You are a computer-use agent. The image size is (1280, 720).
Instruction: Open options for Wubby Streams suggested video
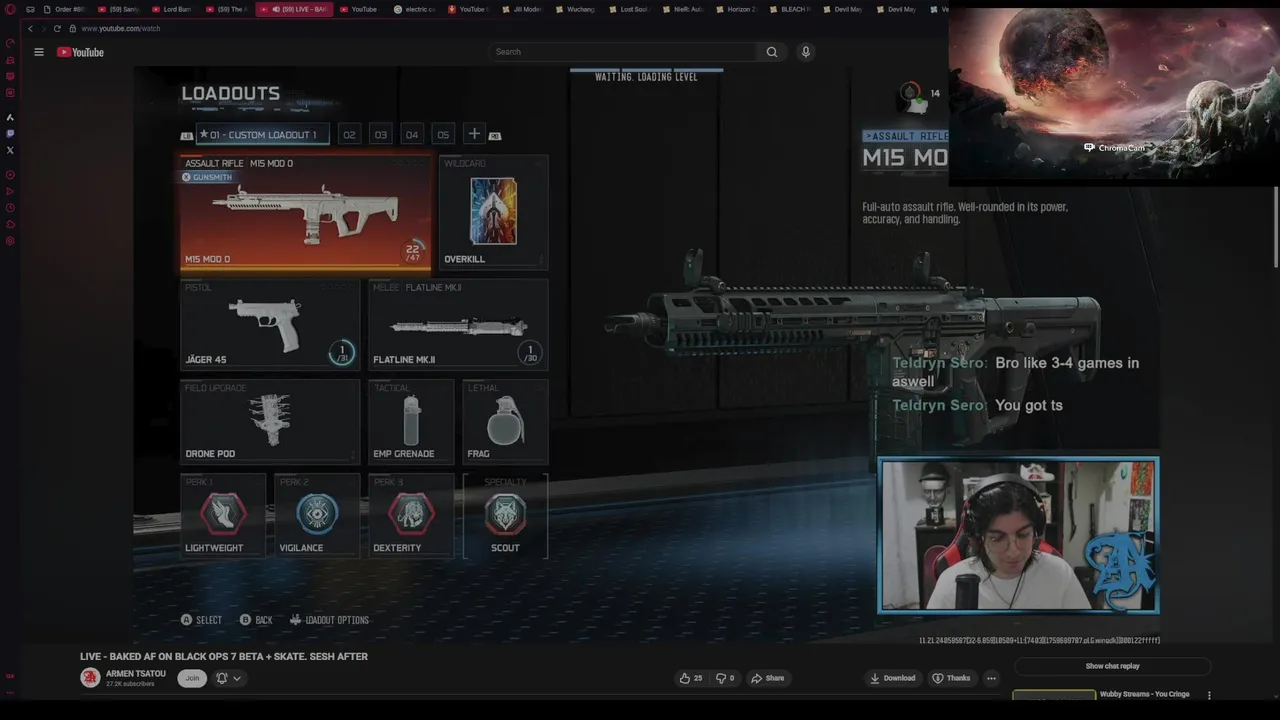pos(1209,695)
